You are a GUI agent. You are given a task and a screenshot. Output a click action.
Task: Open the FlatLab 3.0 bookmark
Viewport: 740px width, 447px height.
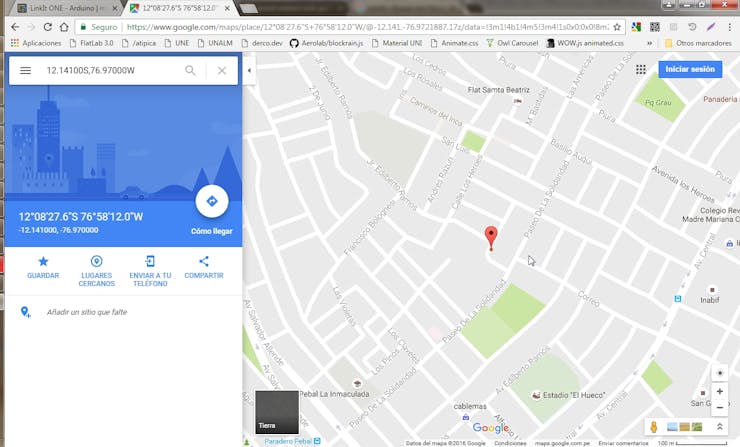[x=92, y=43]
